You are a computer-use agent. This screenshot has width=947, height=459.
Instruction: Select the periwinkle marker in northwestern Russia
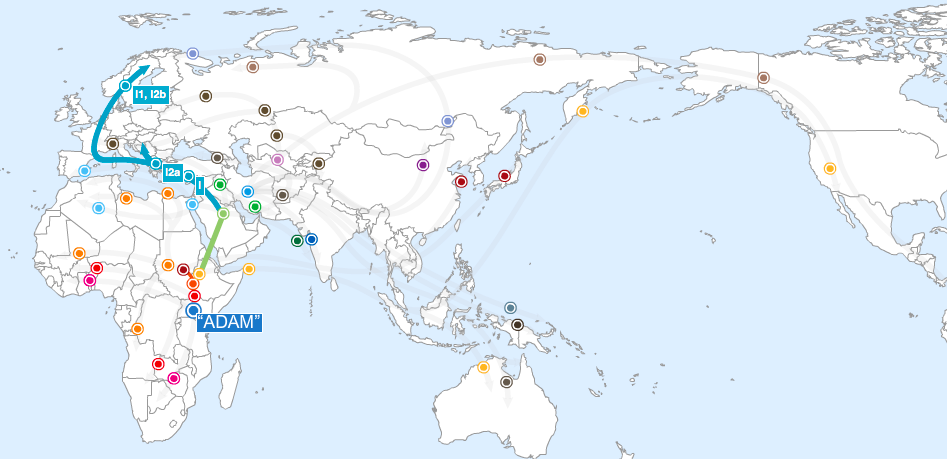coord(193,53)
